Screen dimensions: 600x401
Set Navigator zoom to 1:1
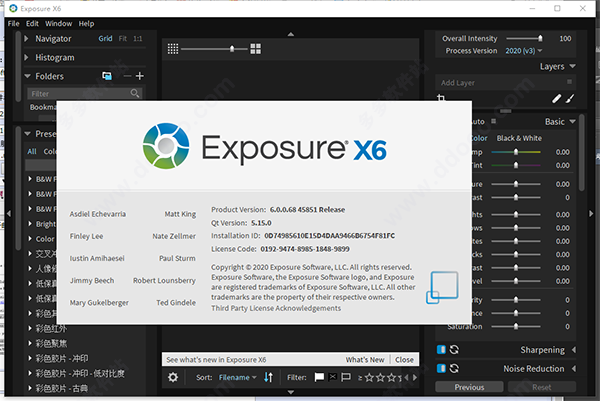(138, 38)
